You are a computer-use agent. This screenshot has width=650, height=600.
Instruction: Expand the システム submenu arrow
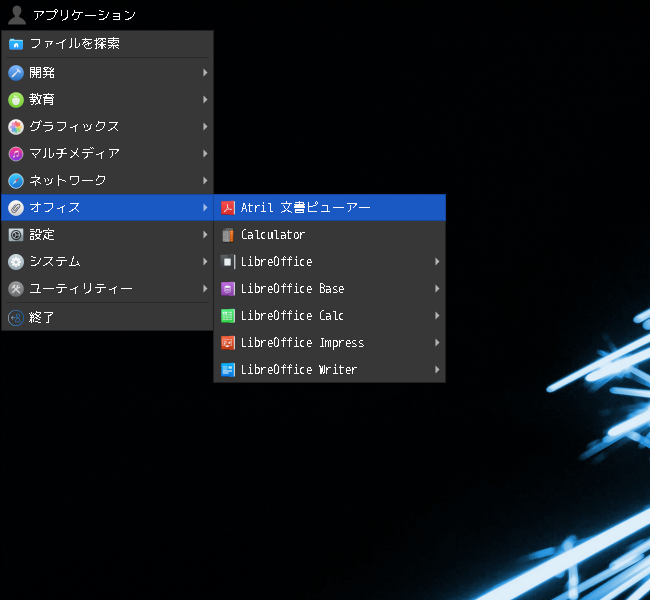pyautogui.click(x=205, y=262)
